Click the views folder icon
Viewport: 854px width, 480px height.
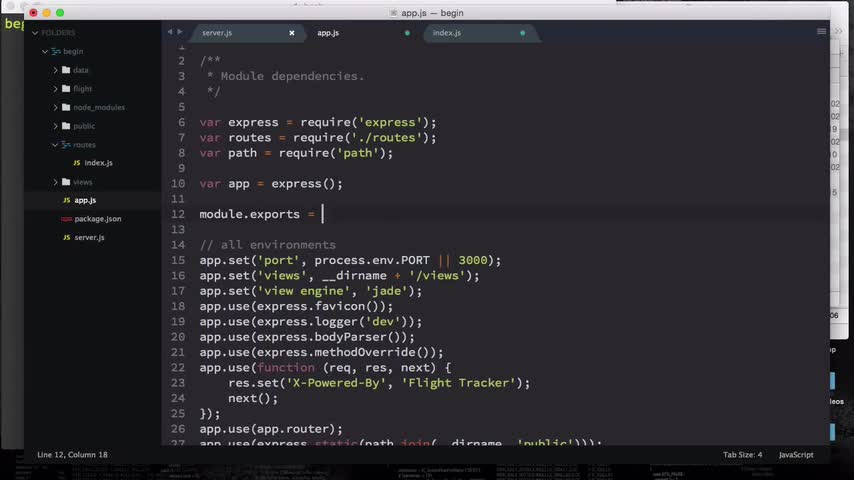coord(66,182)
